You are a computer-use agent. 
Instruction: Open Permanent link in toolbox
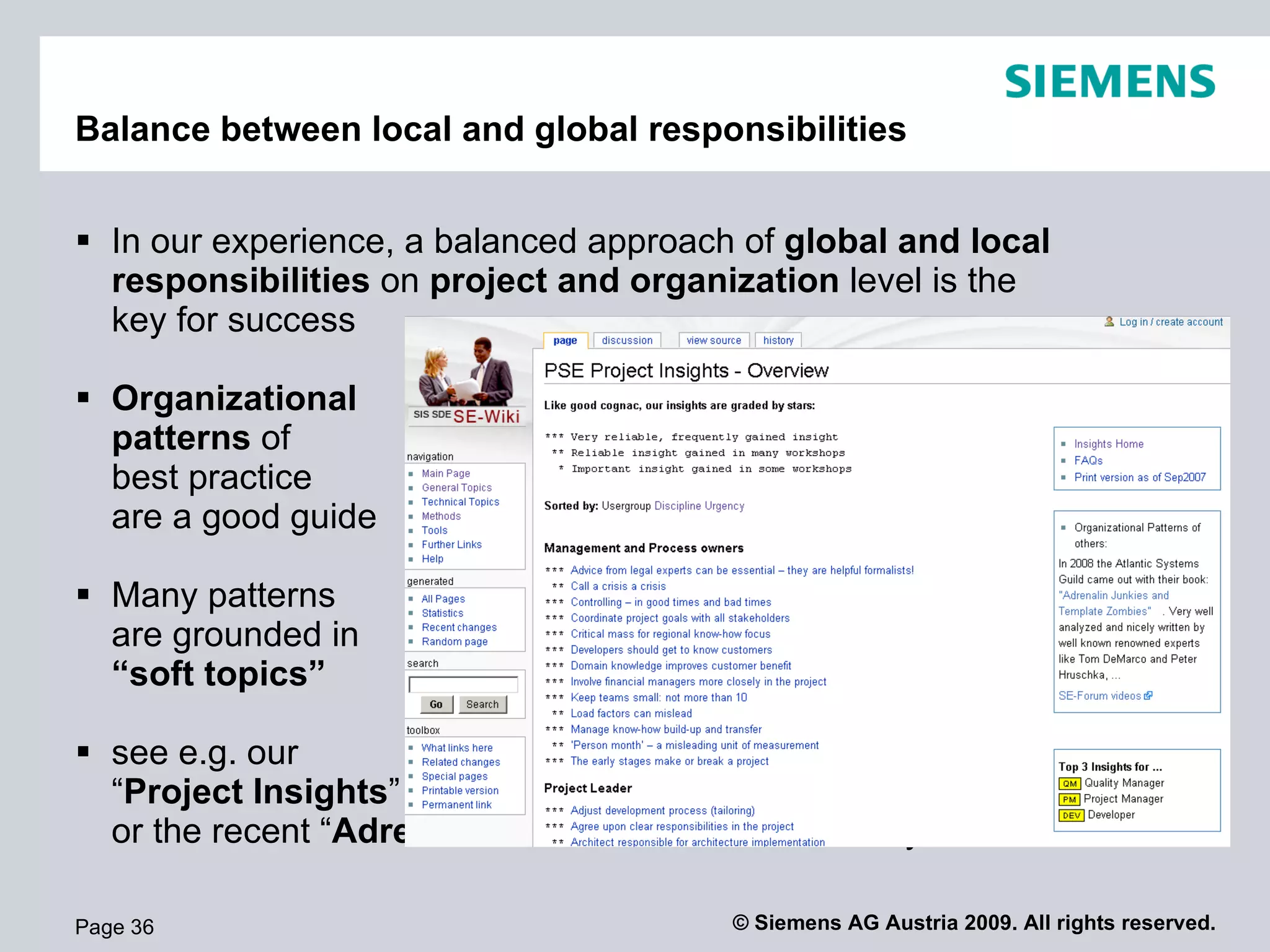[456, 805]
